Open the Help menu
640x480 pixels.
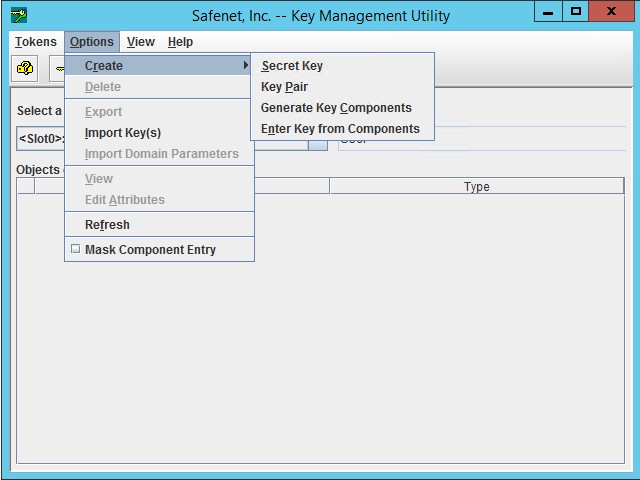[180, 42]
